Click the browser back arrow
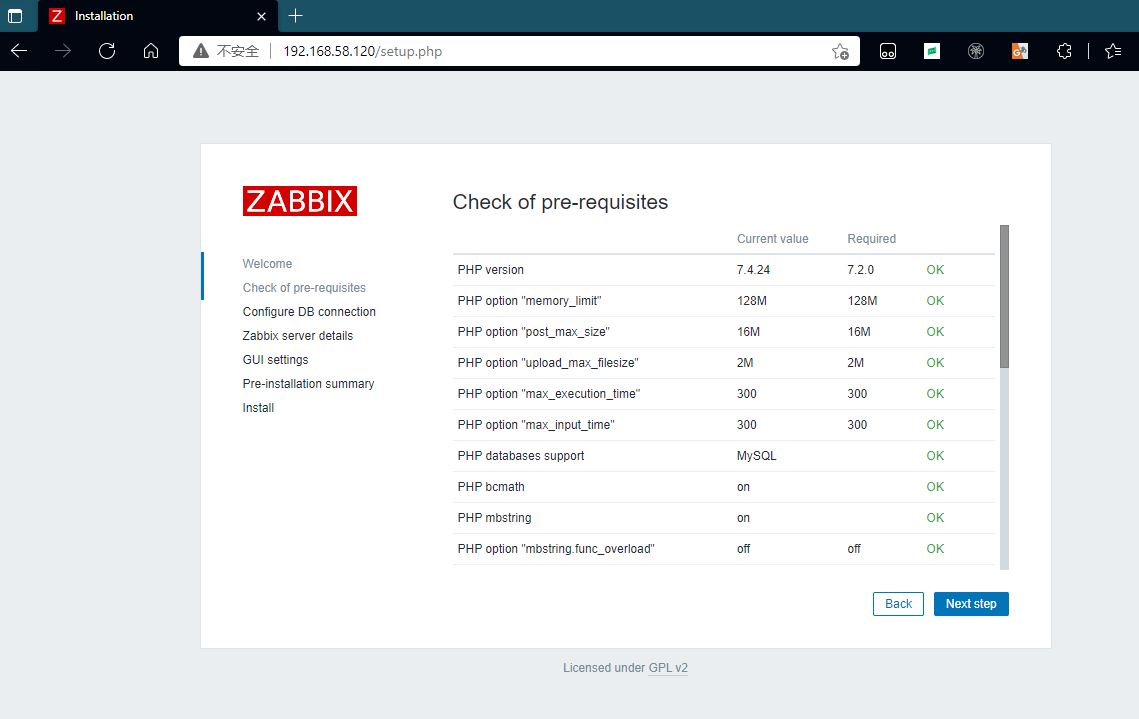The width and height of the screenshot is (1139, 719). [19, 51]
